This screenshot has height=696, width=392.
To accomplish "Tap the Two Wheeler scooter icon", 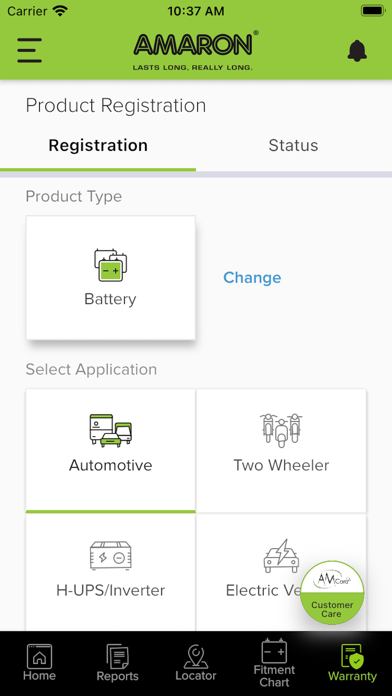I will (281, 430).
